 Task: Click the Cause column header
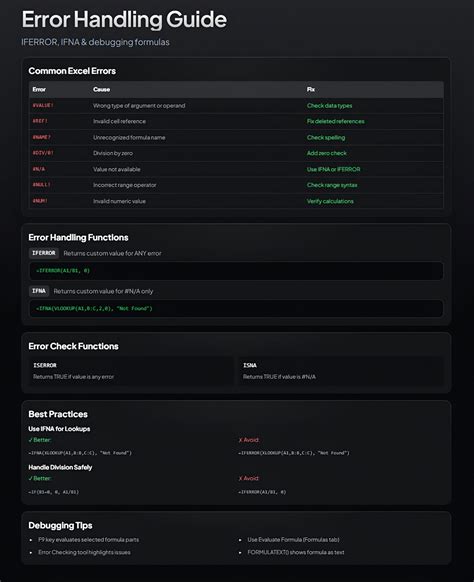coord(101,89)
